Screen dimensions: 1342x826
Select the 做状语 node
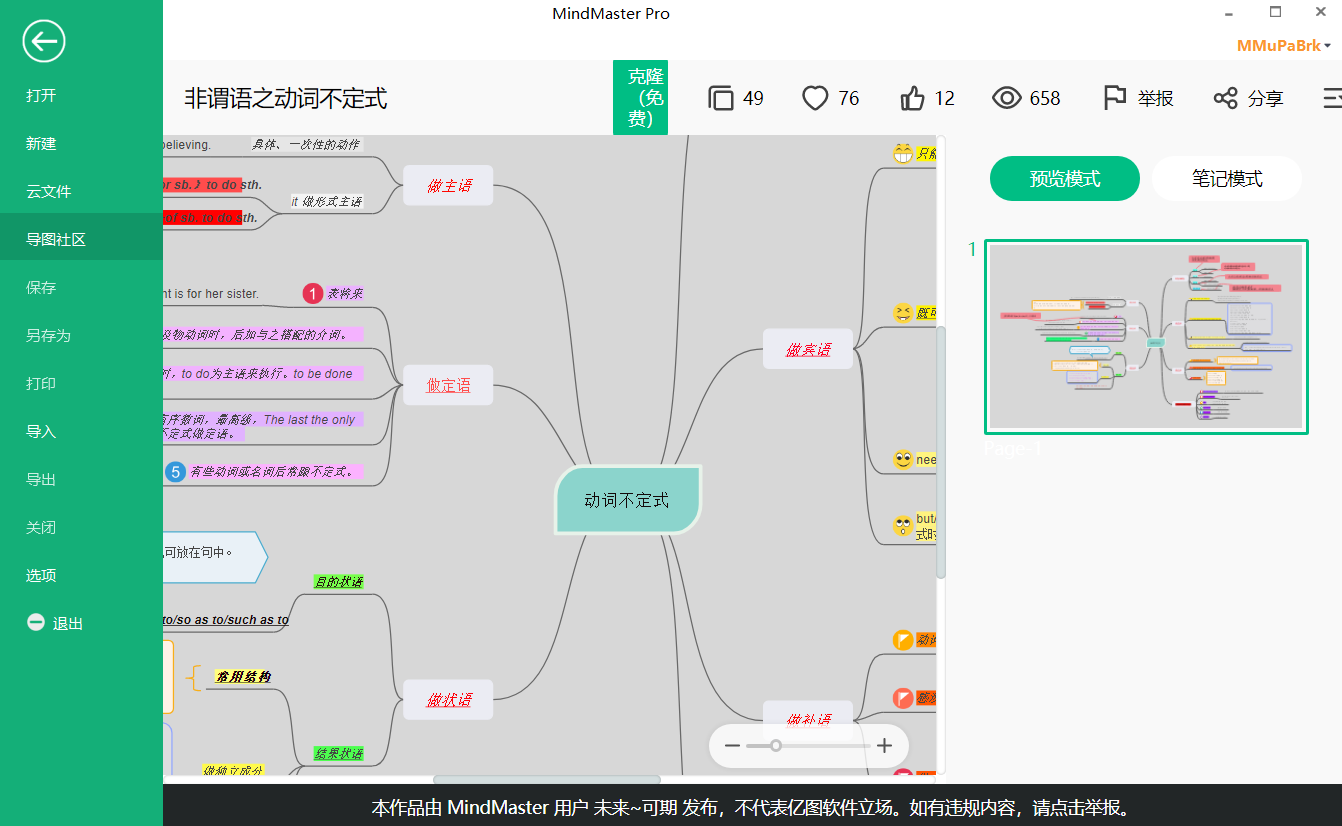(448, 699)
